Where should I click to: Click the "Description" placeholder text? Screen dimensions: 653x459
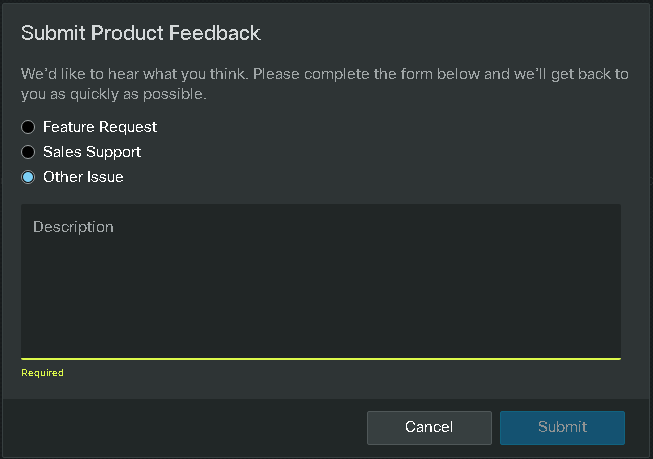[73, 227]
